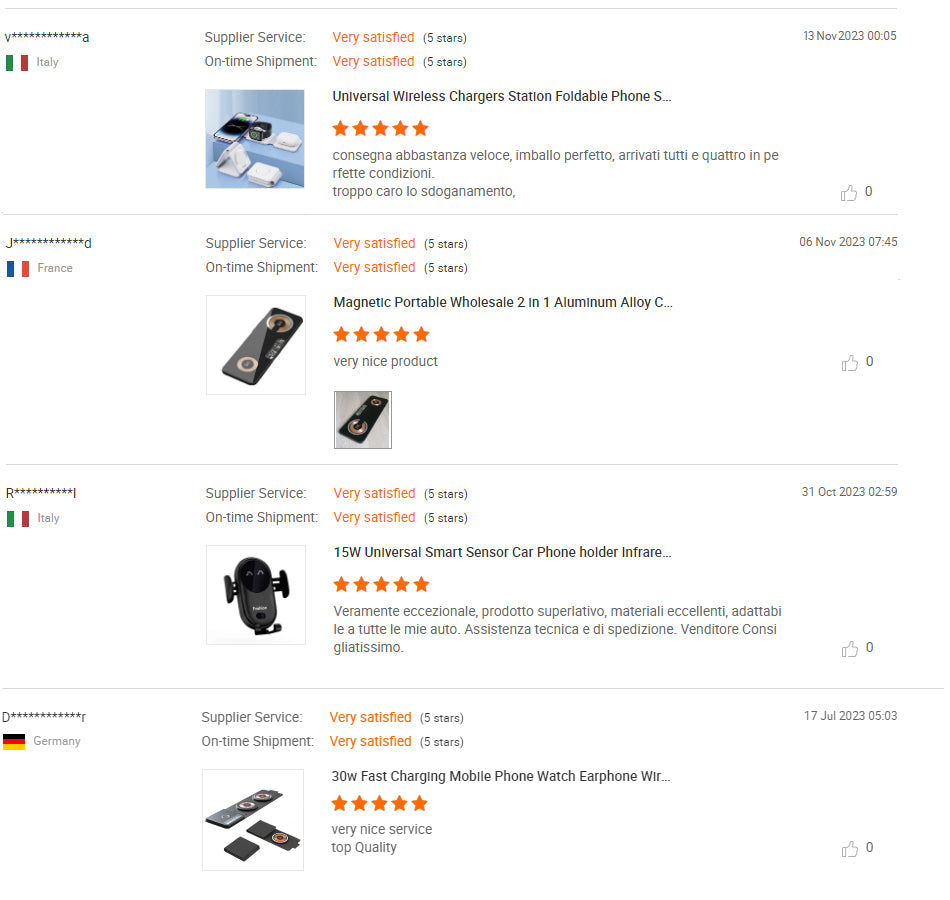Click the Italy flag beside reviewer R***l
This screenshot has height=900, width=950.
18,519
